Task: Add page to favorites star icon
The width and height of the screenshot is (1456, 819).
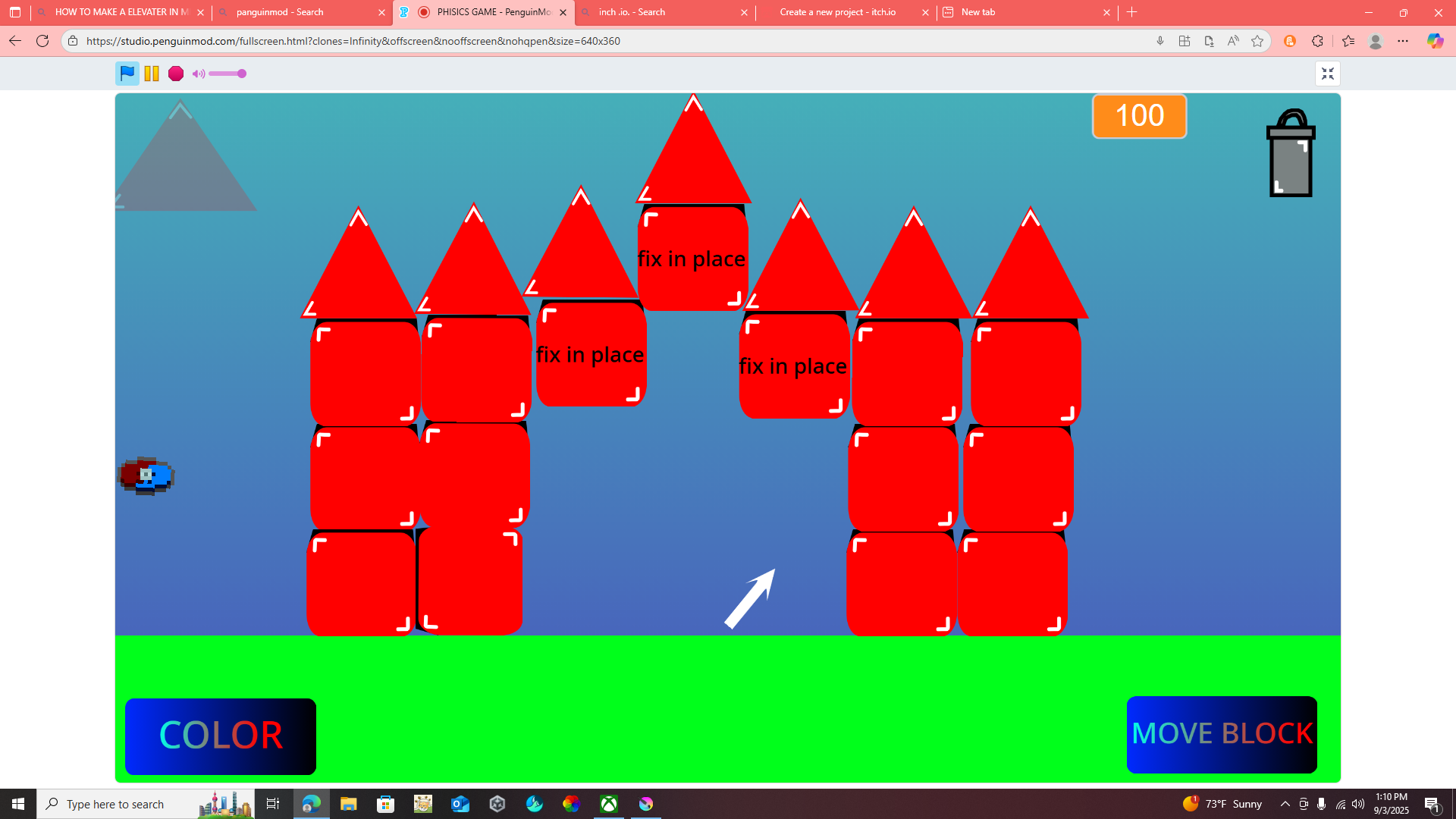Action: 1257,41
